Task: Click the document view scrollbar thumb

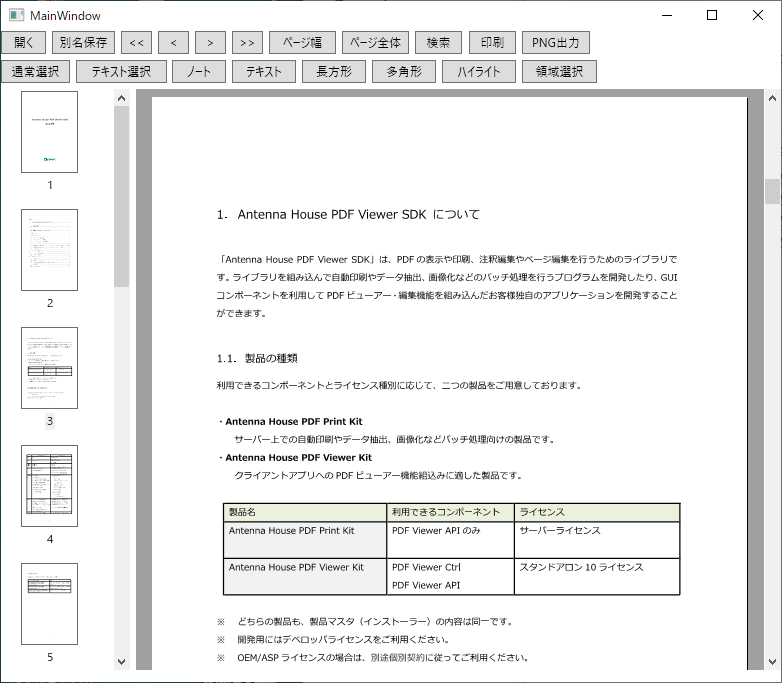Action: point(773,192)
